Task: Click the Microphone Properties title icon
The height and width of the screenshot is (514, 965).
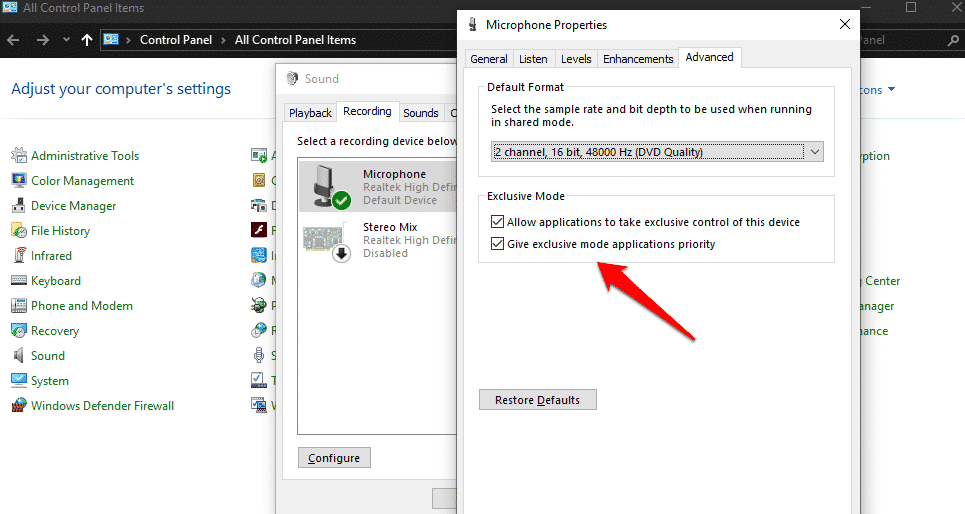Action: coord(473,25)
